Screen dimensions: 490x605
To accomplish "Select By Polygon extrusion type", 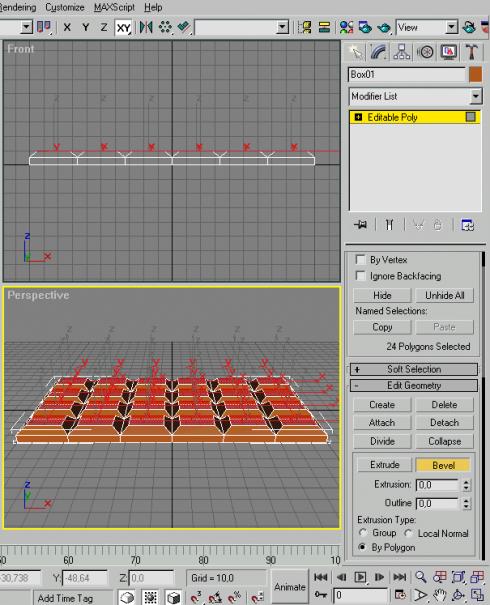I will [362, 547].
